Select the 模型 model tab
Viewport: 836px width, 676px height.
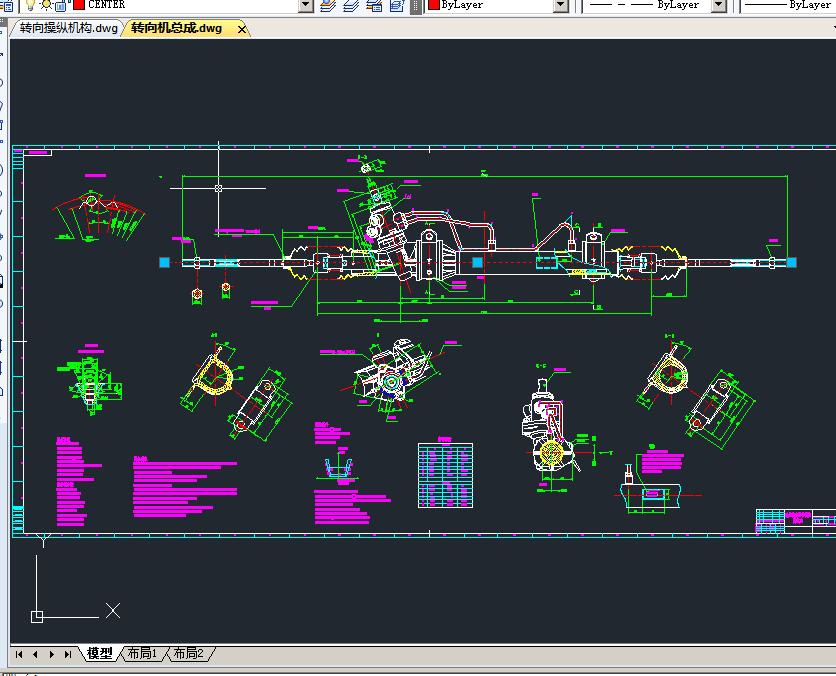(x=99, y=654)
